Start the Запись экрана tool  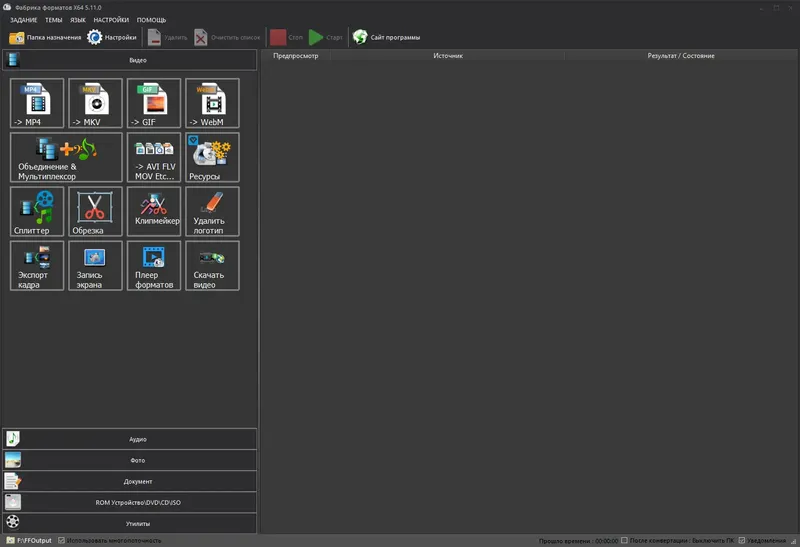[95, 266]
